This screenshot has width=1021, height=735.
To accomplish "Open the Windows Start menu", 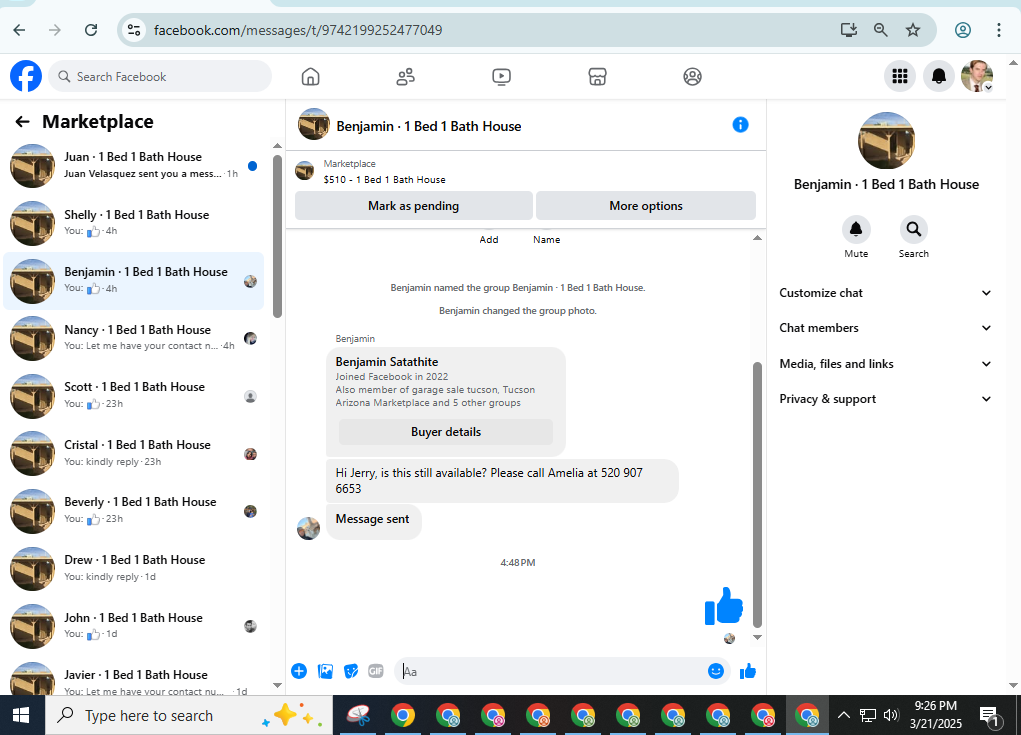I will coord(21,715).
